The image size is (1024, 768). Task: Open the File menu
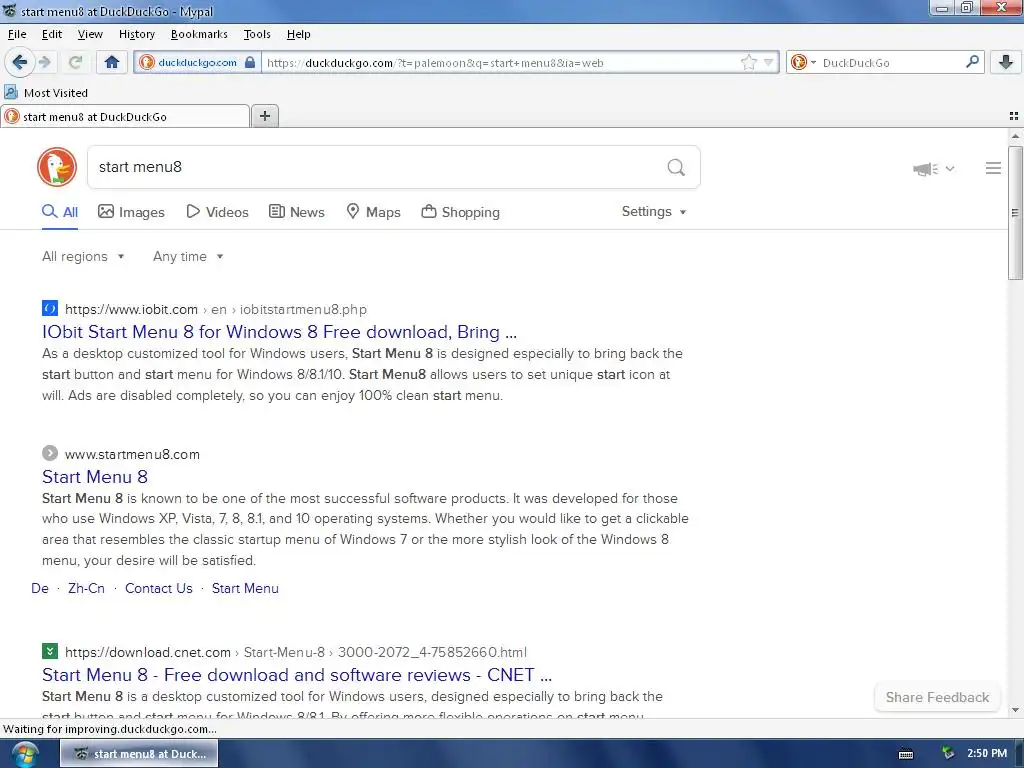click(17, 34)
